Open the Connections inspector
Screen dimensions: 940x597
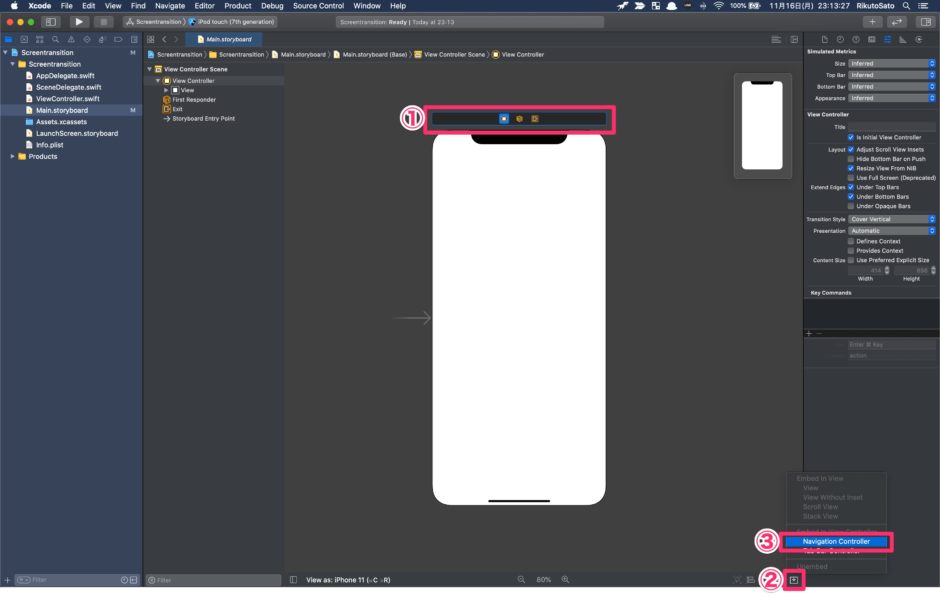pyautogui.click(x=919, y=39)
